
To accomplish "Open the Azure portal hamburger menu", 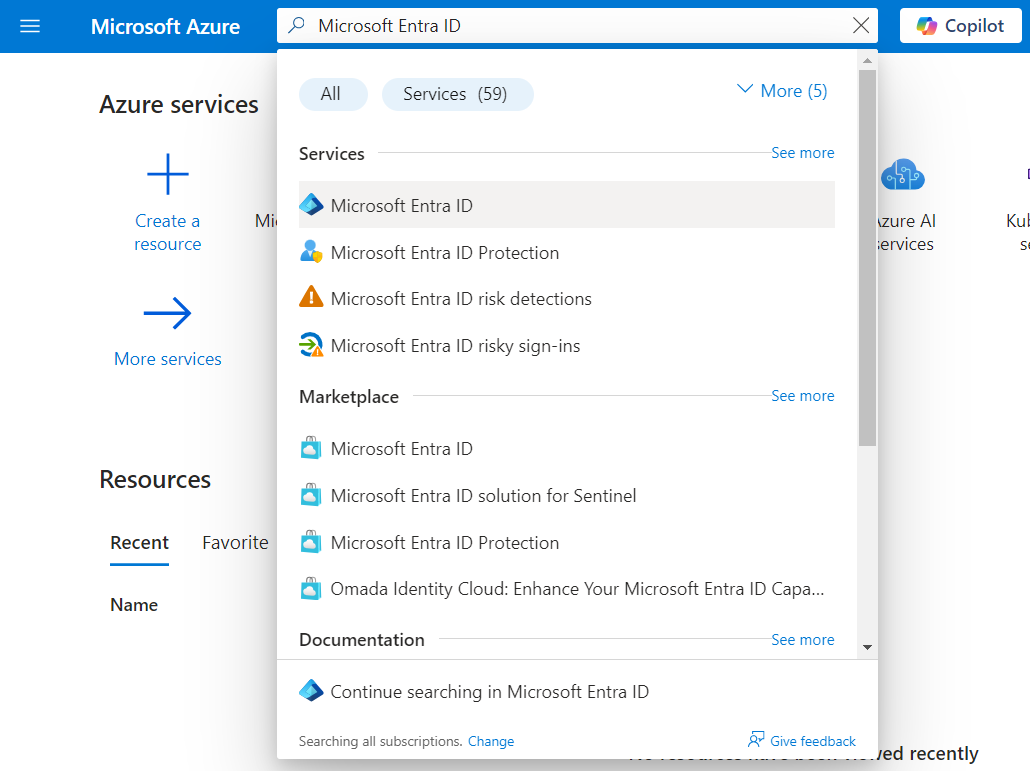I will [29, 26].
